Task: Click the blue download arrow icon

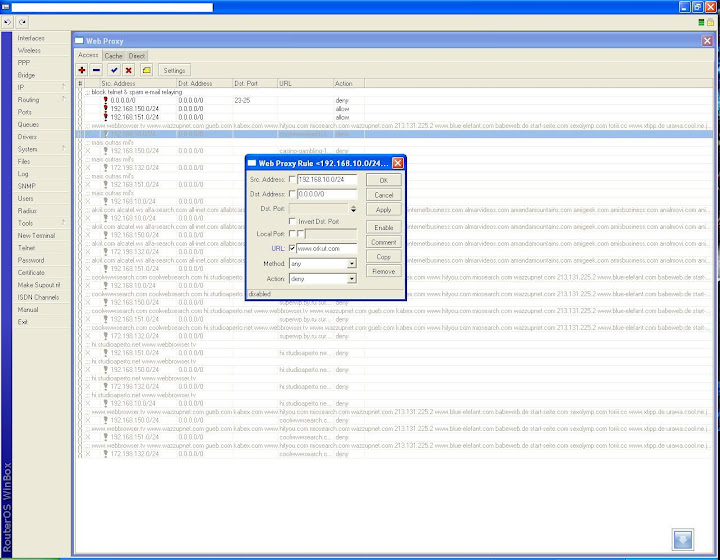Action: point(683,539)
